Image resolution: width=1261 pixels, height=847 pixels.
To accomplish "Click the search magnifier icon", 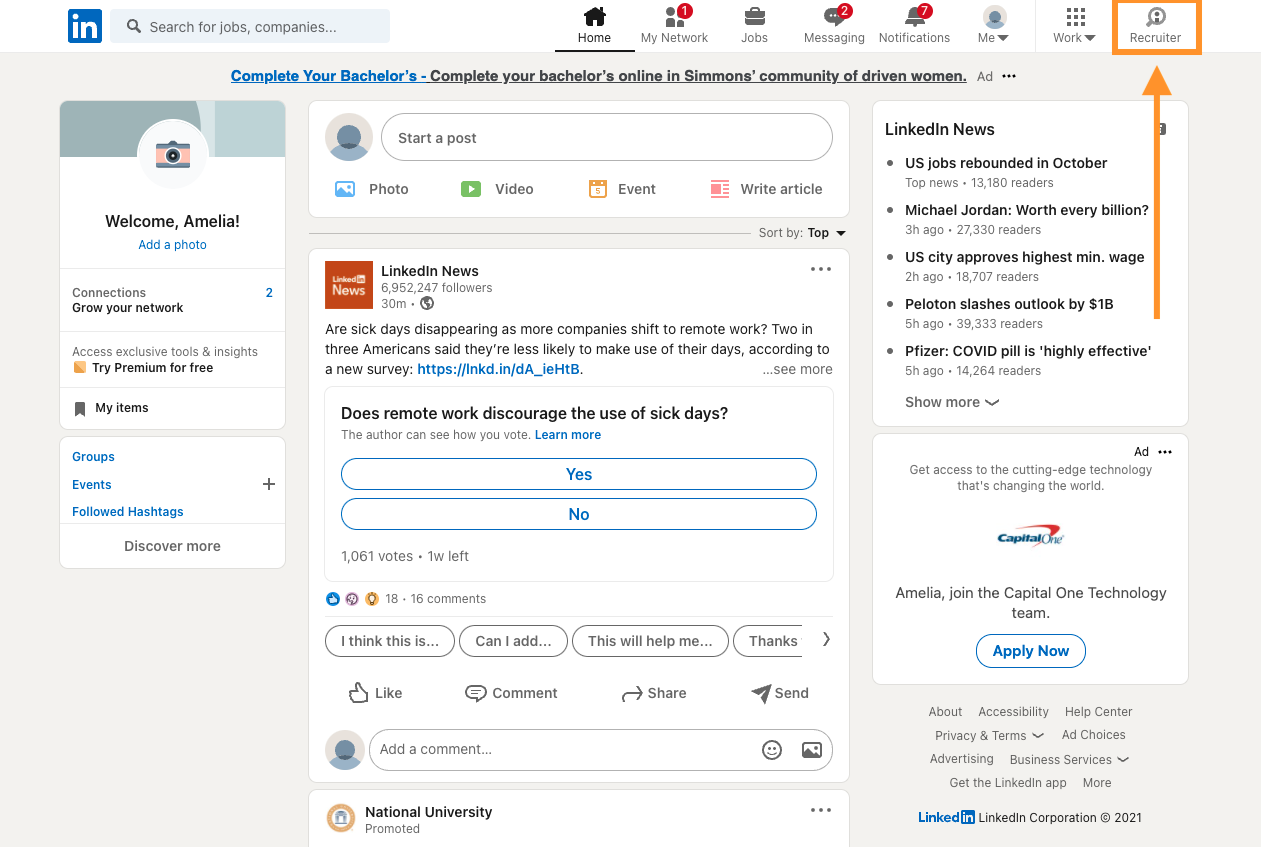I will coord(134,27).
